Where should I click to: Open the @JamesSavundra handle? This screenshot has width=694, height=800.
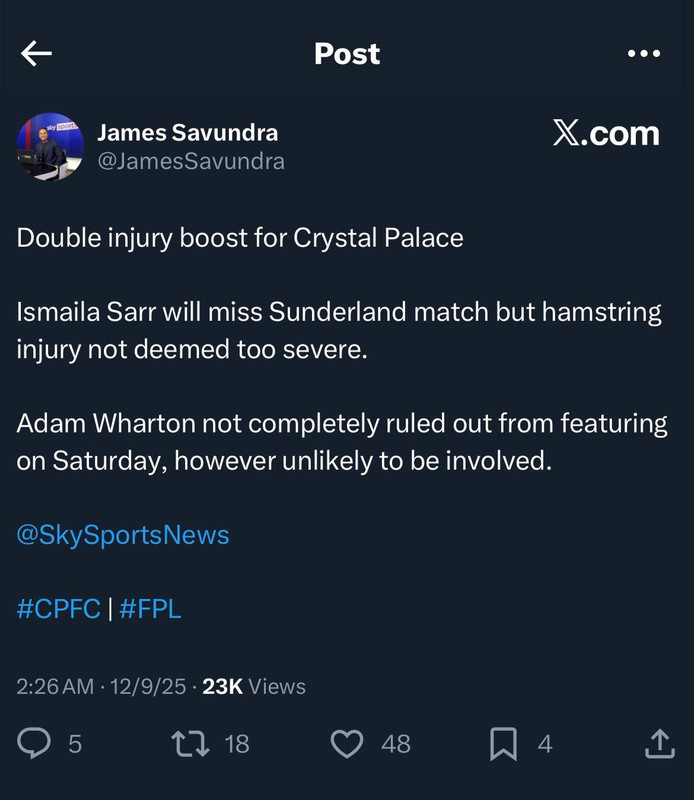tap(191, 161)
